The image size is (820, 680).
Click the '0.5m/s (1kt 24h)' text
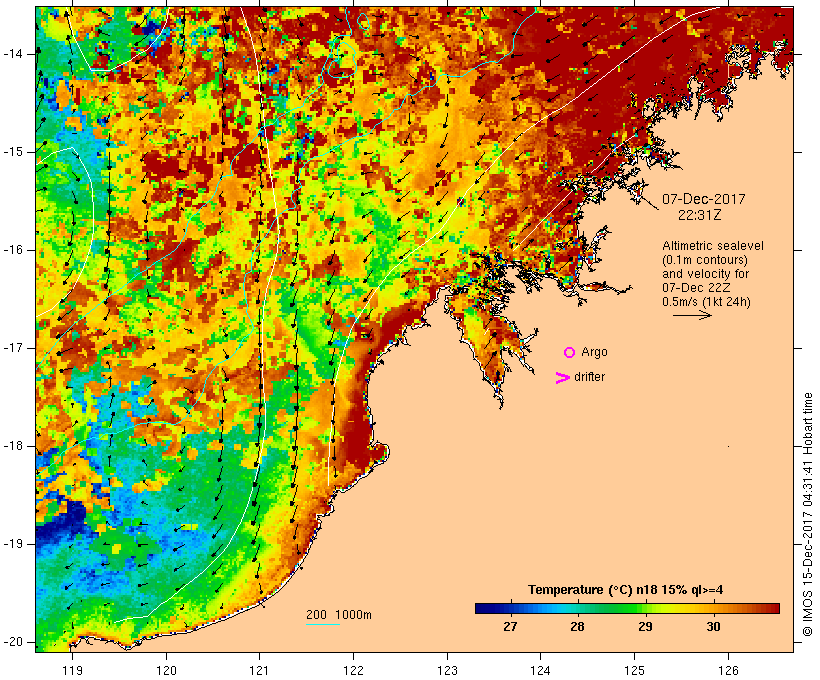click(x=706, y=302)
